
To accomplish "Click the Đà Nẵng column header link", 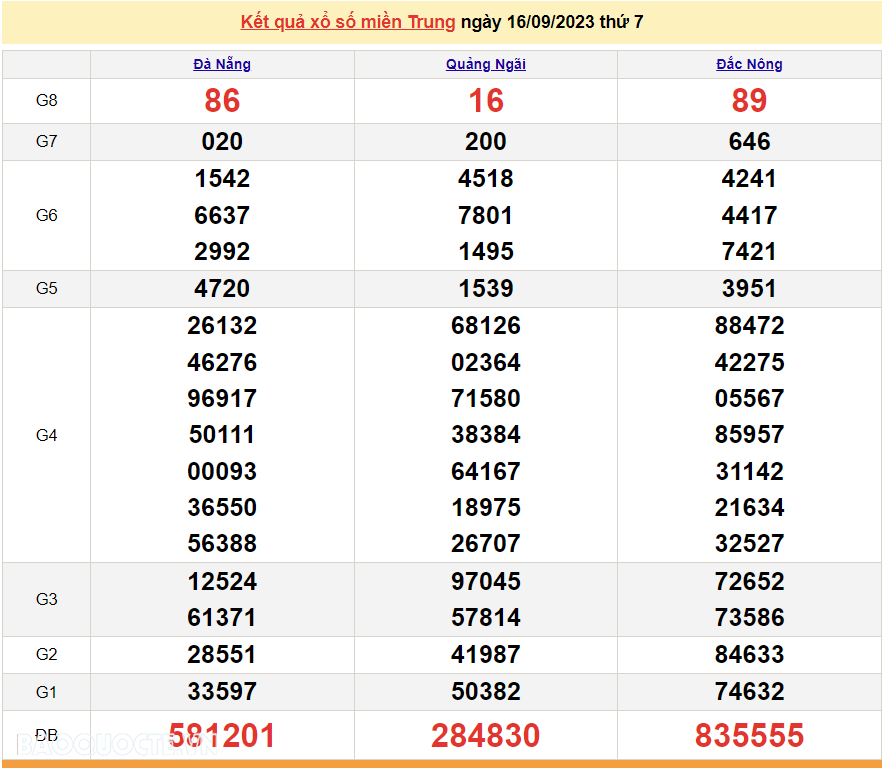I will (222, 64).
